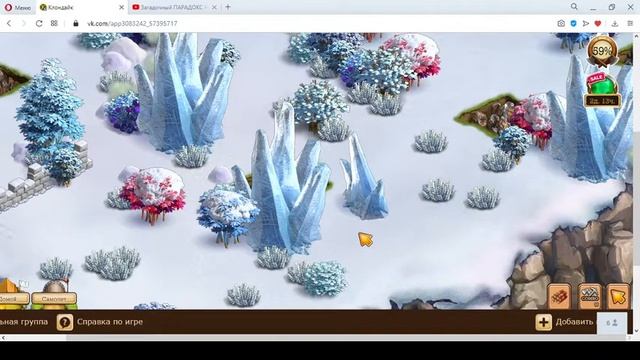Reload the current page
This screenshot has width=640, height=360.
[x=39, y=23]
